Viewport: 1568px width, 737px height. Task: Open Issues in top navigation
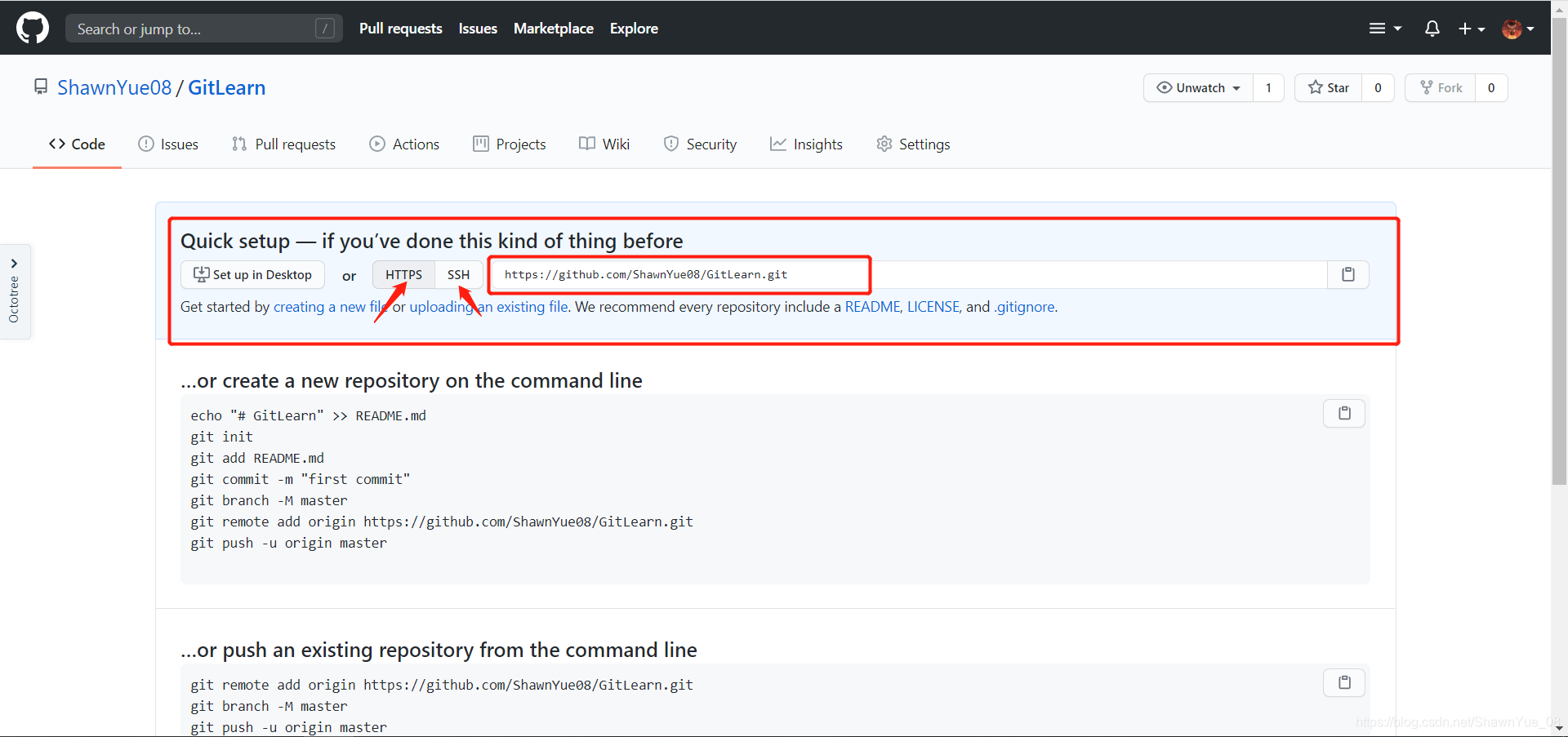[478, 29]
